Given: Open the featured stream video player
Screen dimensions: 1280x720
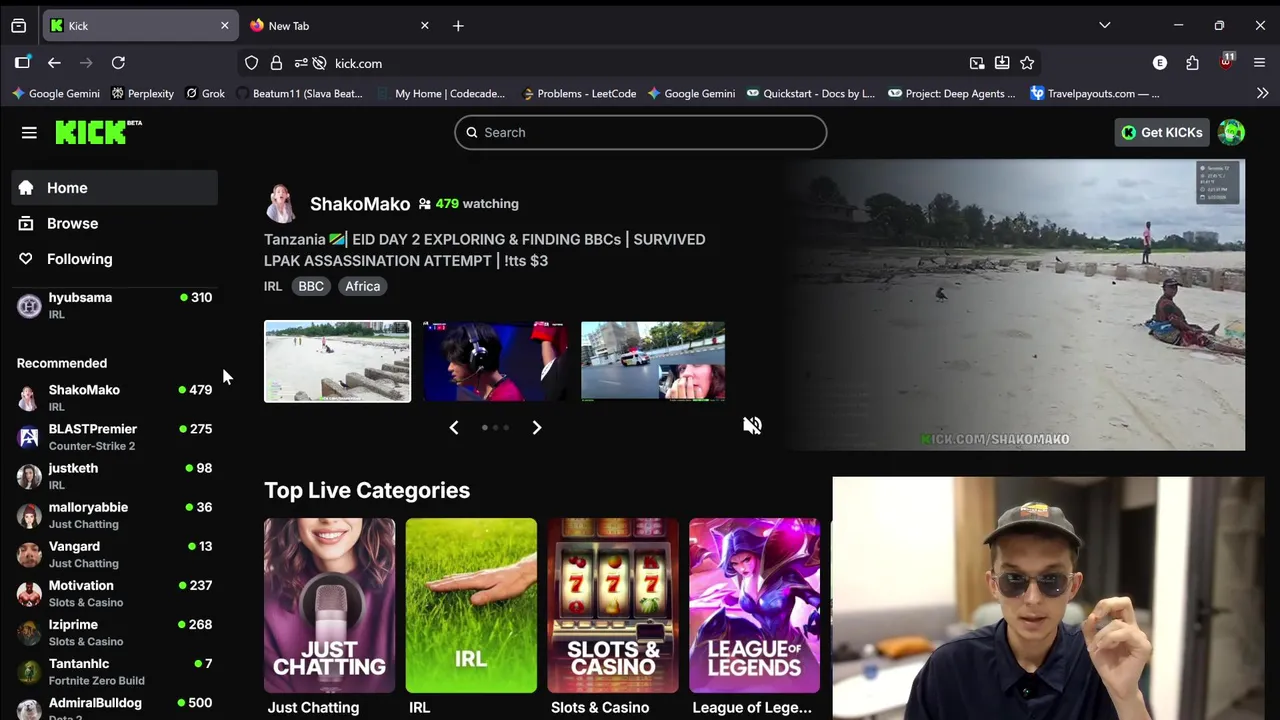Looking at the screenshot, I should coord(1016,305).
